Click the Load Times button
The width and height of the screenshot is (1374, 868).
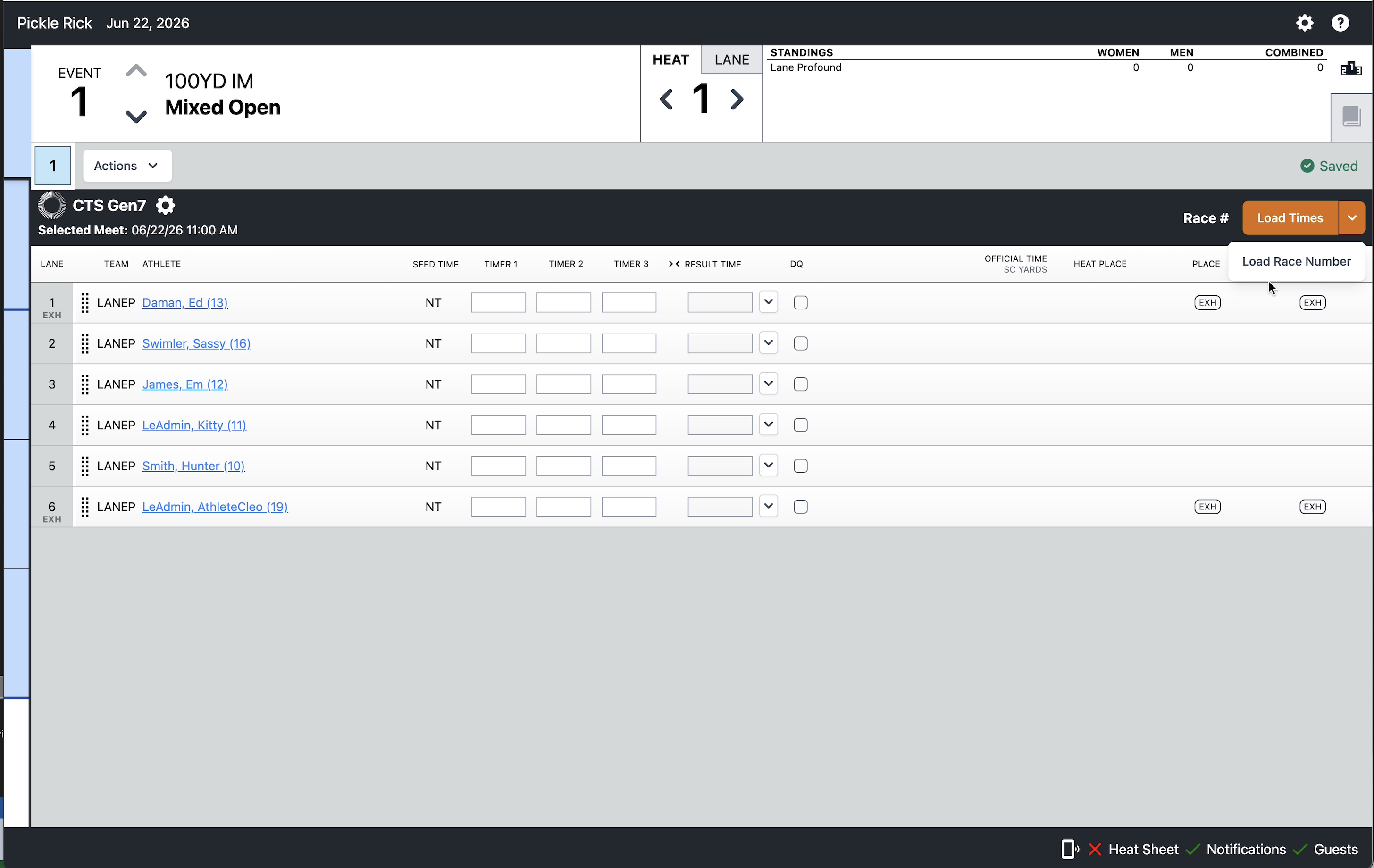coord(1290,218)
